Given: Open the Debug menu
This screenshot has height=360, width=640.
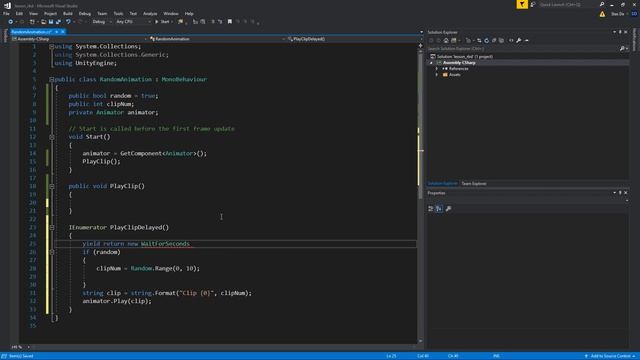Looking at the screenshot, I should click(x=85, y=13).
